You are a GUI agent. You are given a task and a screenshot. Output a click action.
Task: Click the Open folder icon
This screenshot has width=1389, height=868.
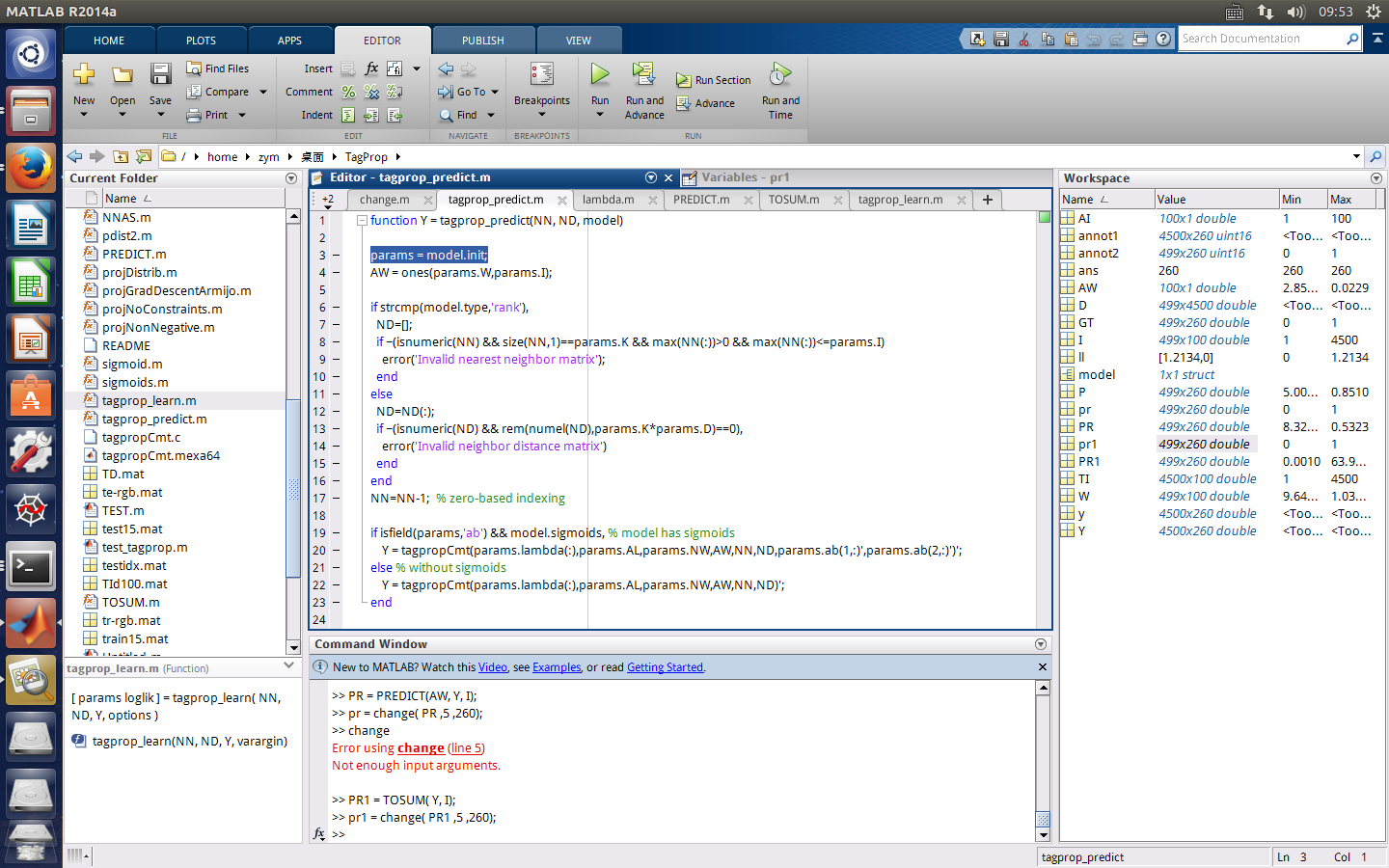click(123, 74)
